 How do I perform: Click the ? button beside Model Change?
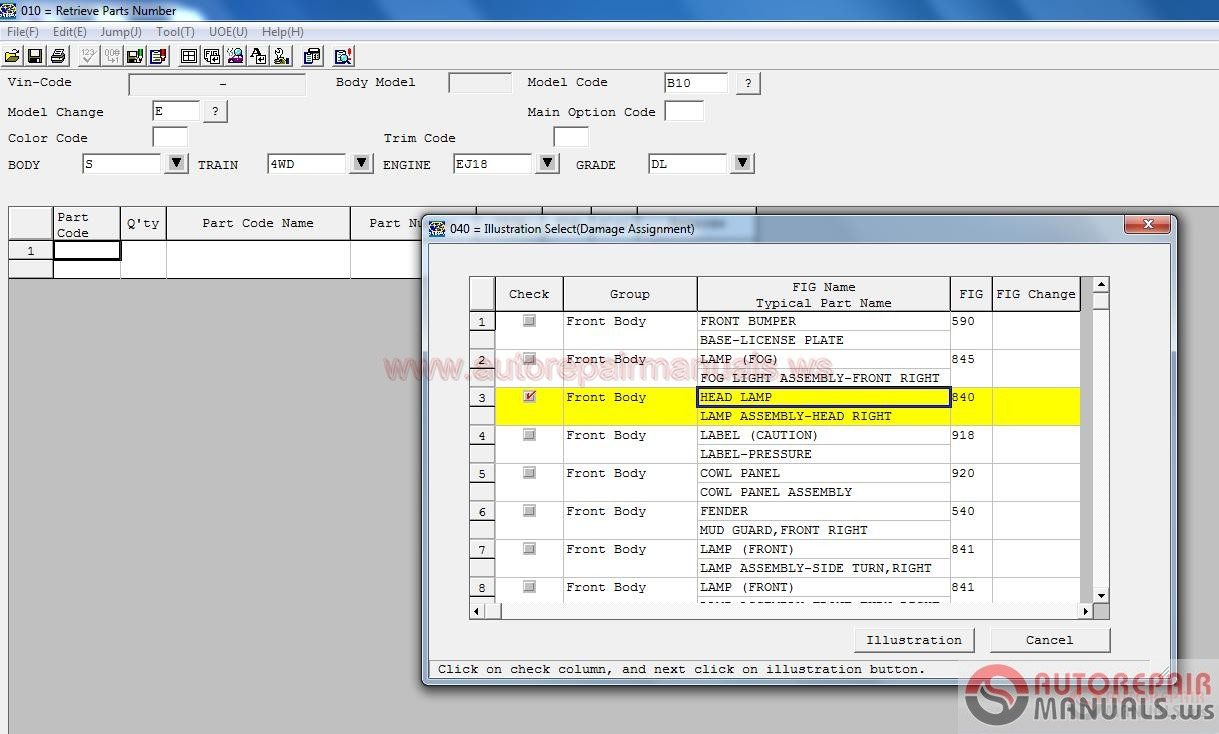tap(215, 111)
